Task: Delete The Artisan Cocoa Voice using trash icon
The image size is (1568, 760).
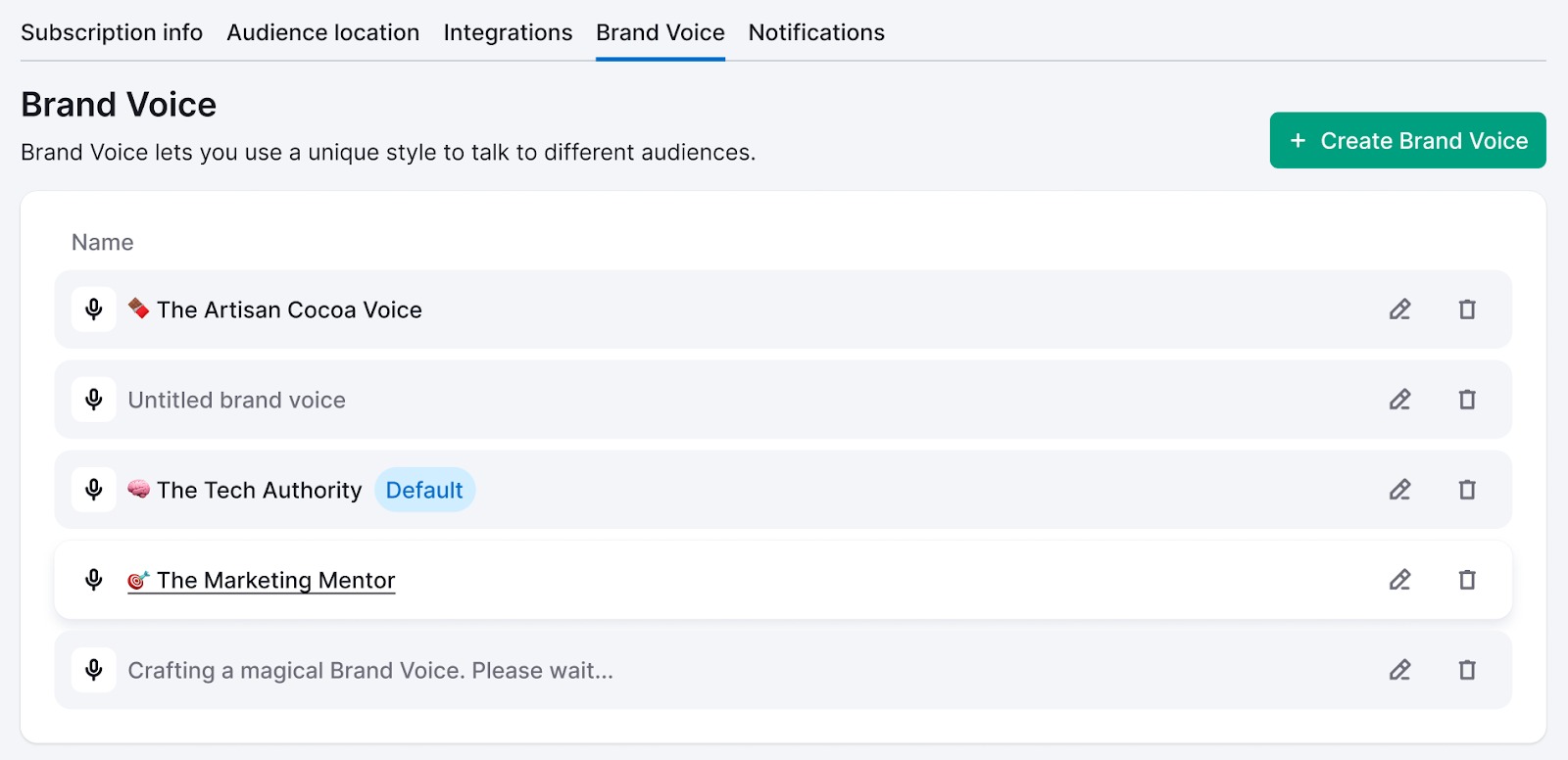Action: coord(1466,309)
